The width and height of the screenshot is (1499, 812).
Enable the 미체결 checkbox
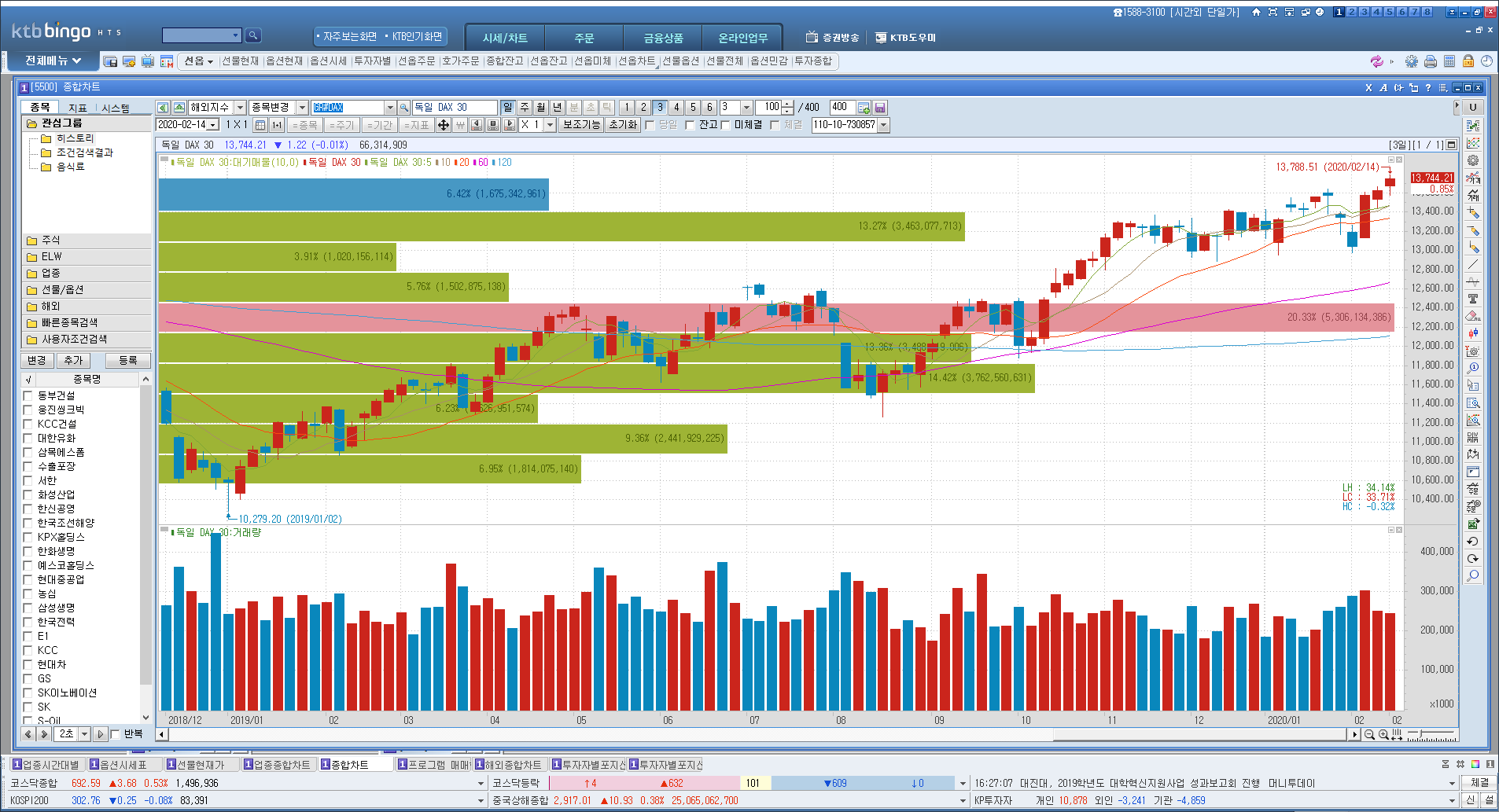tap(725, 125)
